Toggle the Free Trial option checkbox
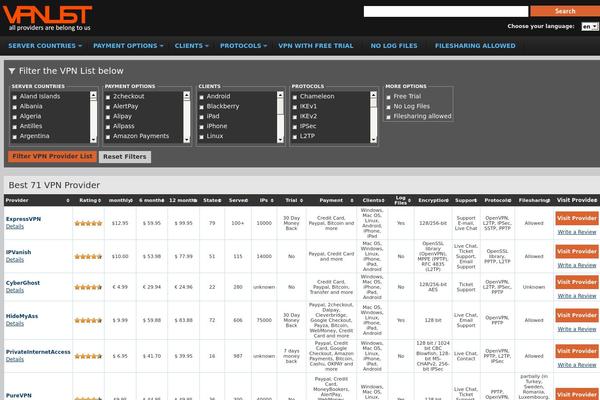600x400 pixels. pos(388,97)
